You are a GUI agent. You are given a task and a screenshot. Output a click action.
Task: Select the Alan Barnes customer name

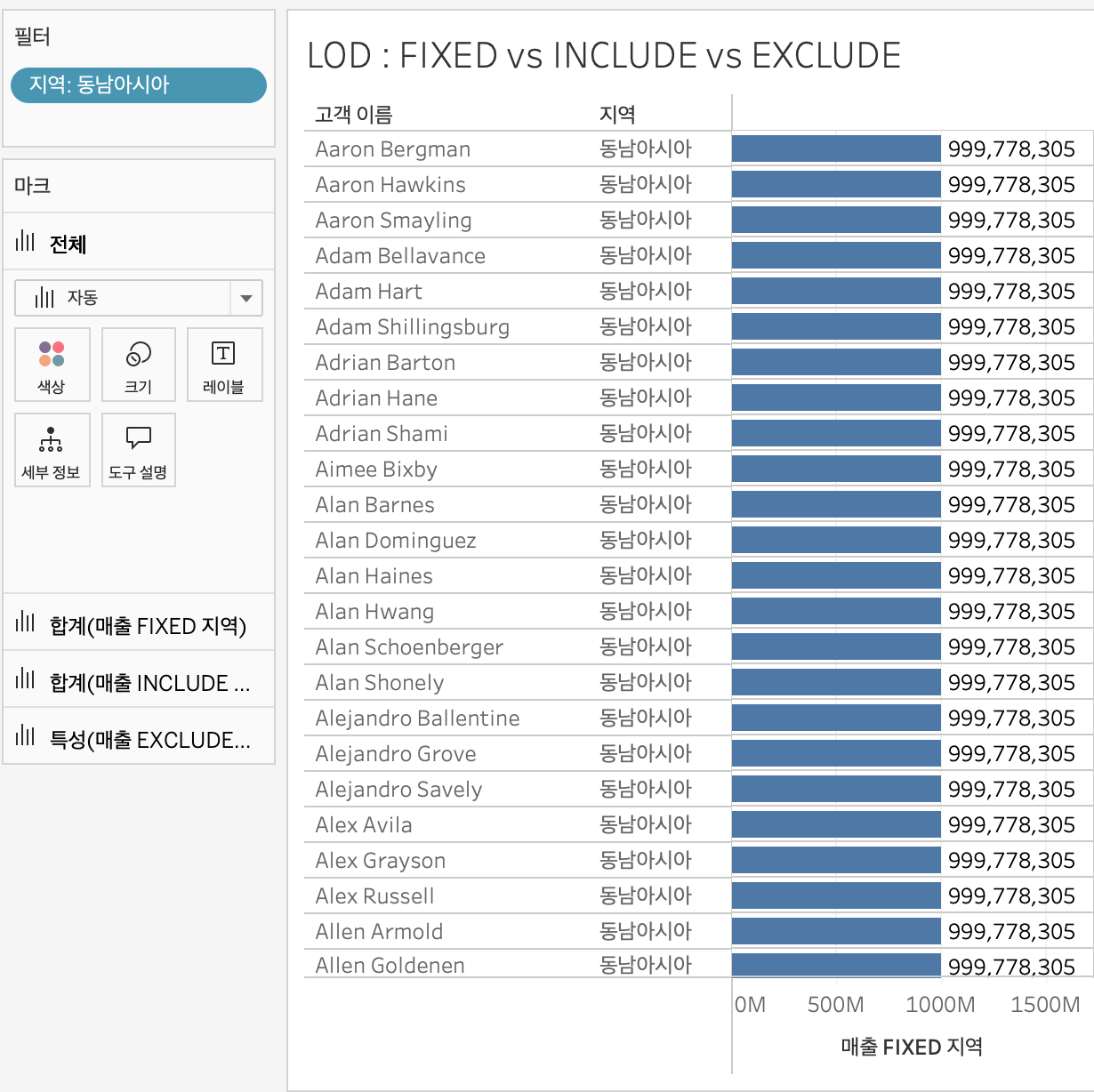click(374, 505)
